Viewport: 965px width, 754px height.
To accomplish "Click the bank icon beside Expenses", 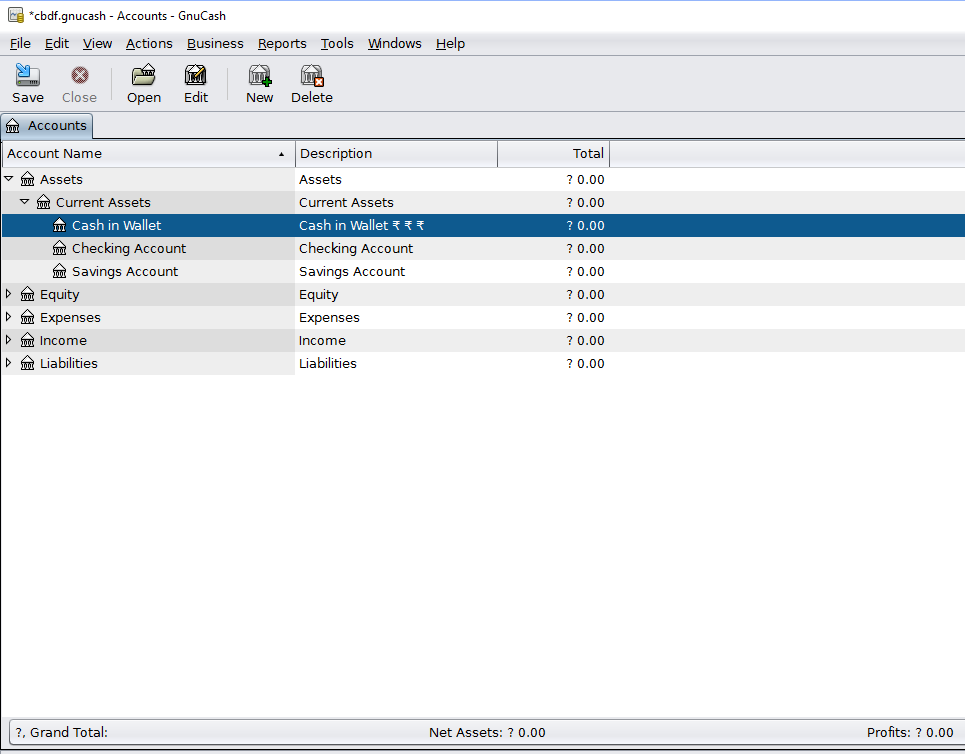I will (28, 317).
